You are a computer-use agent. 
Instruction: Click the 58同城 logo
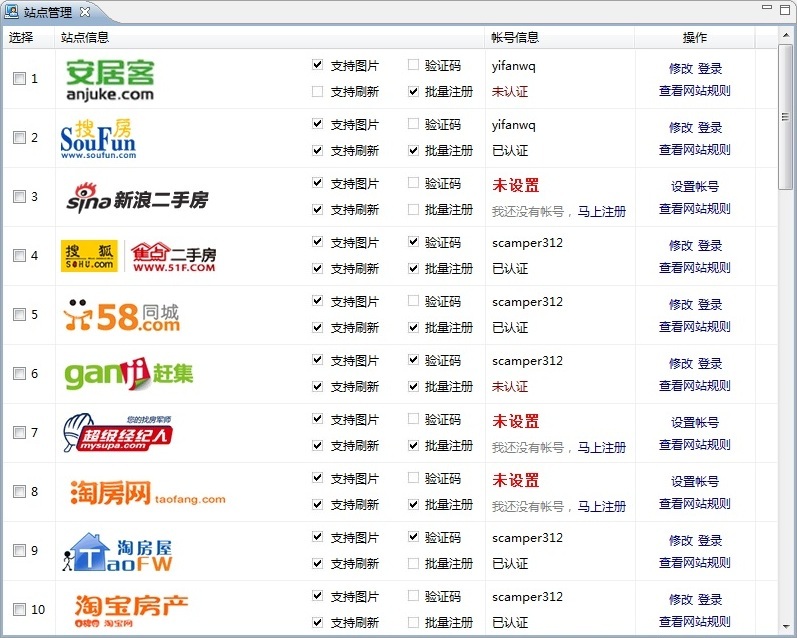(121, 315)
